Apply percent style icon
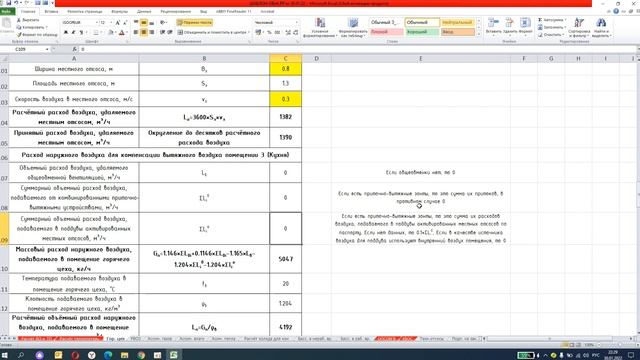Screen dimensions: 640x360 pyautogui.click(x=269, y=32)
